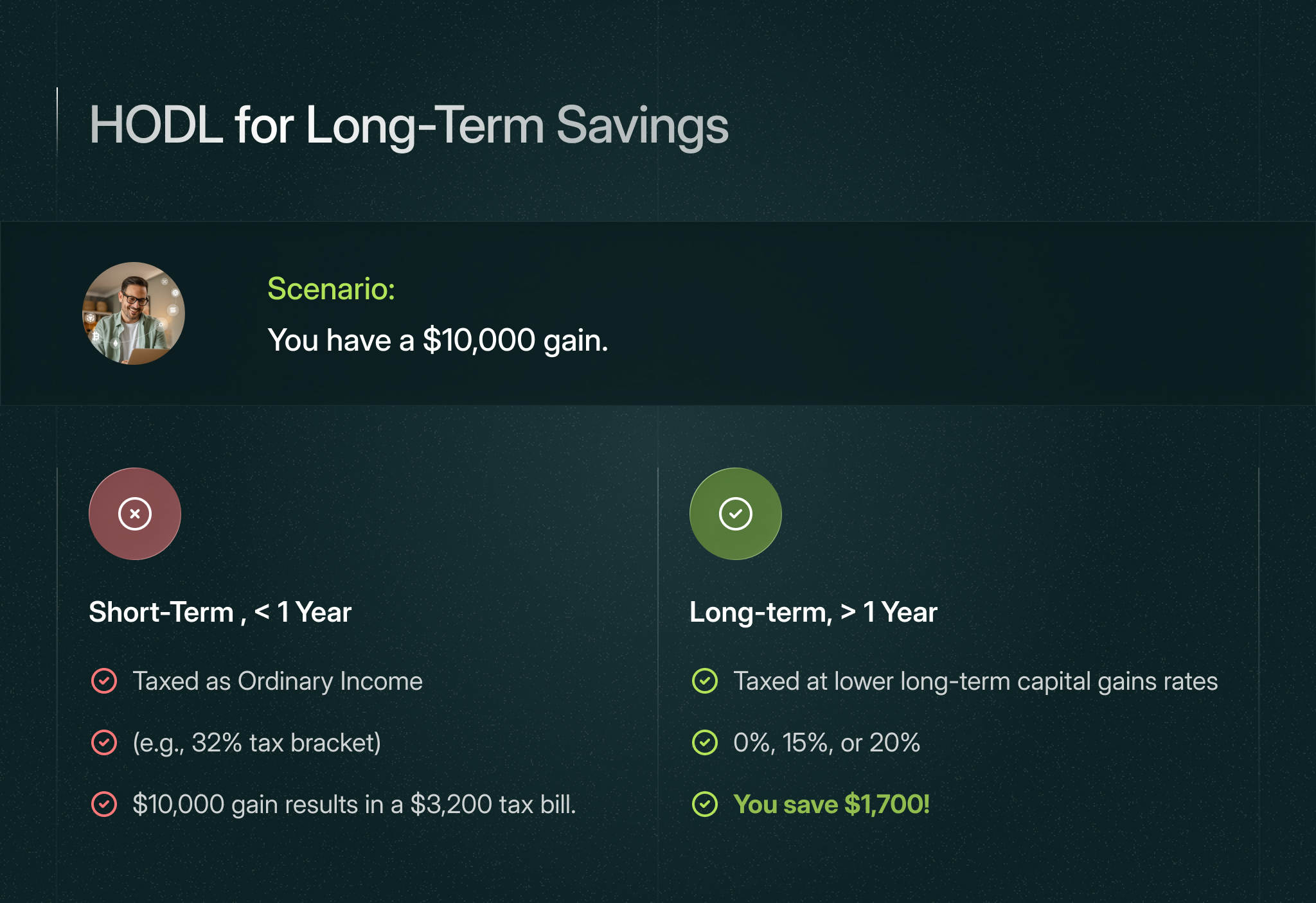Image resolution: width=1316 pixels, height=903 pixels.
Task: Click check icon beside You save $1,700!
Action: click(705, 804)
